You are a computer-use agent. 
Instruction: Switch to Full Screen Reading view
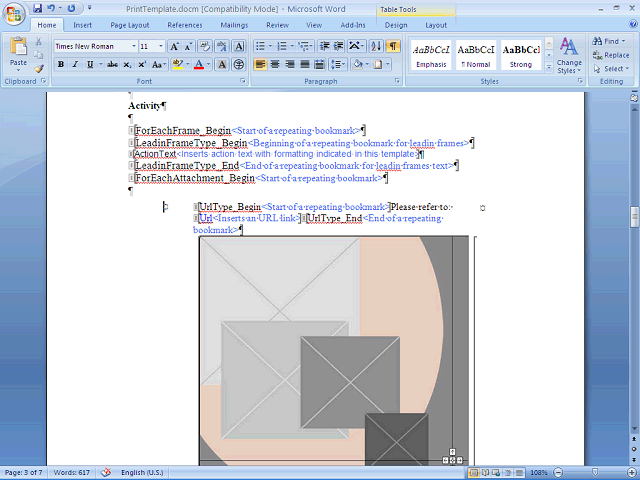point(485,473)
